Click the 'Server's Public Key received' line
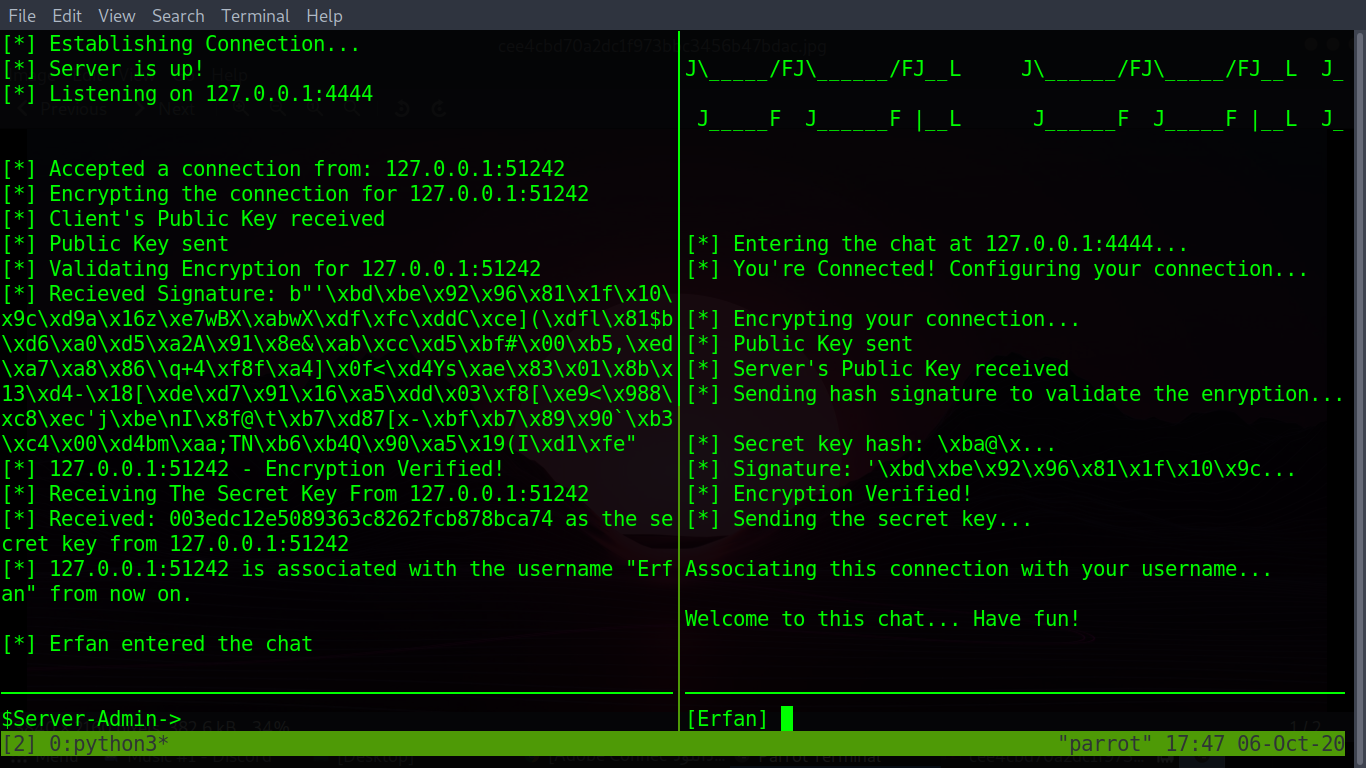 point(877,369)
